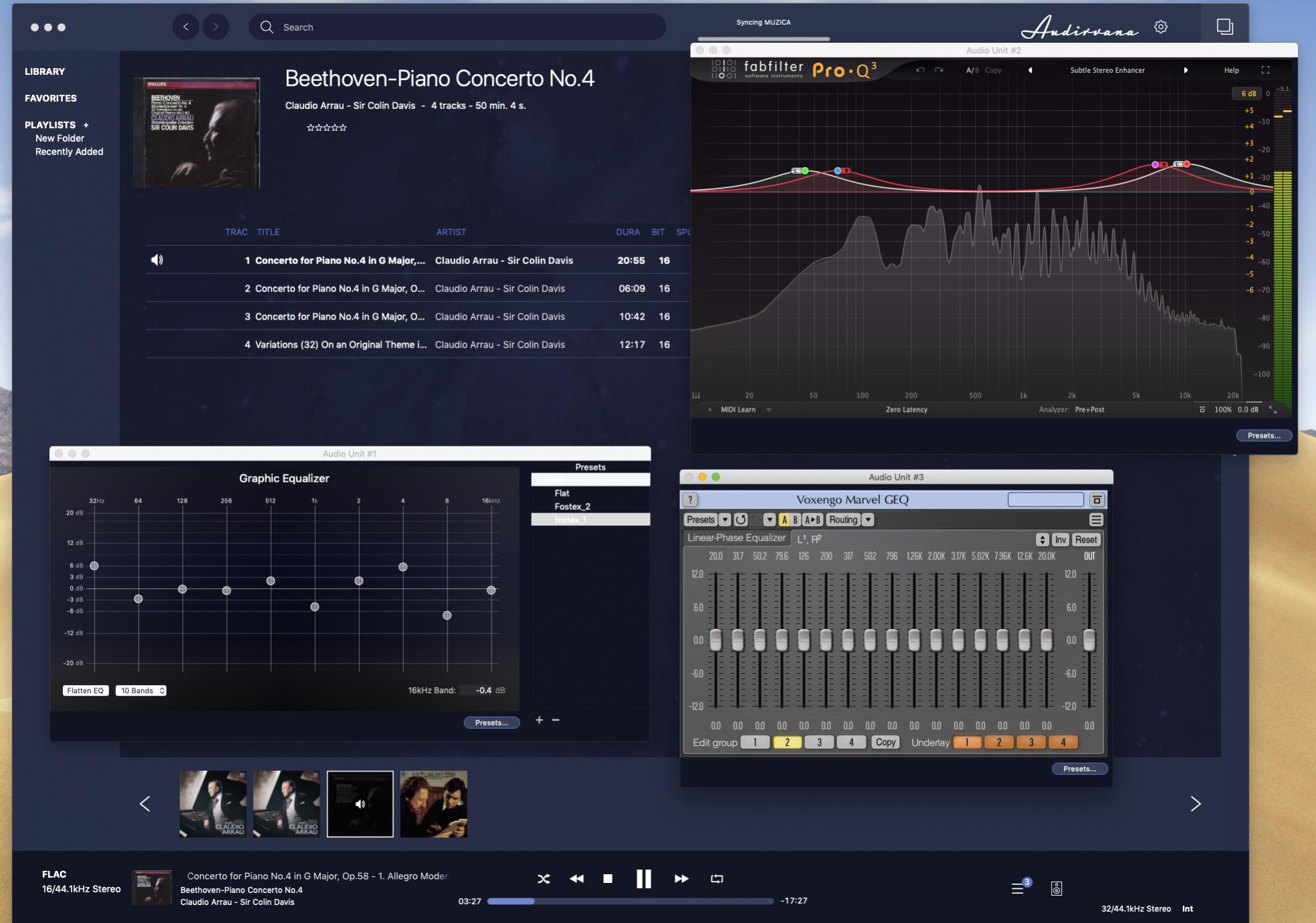Image resolution: width=1316 pixels, height=923 pixels.
Task: Skip to next track
Action: (x=681, y=879)
